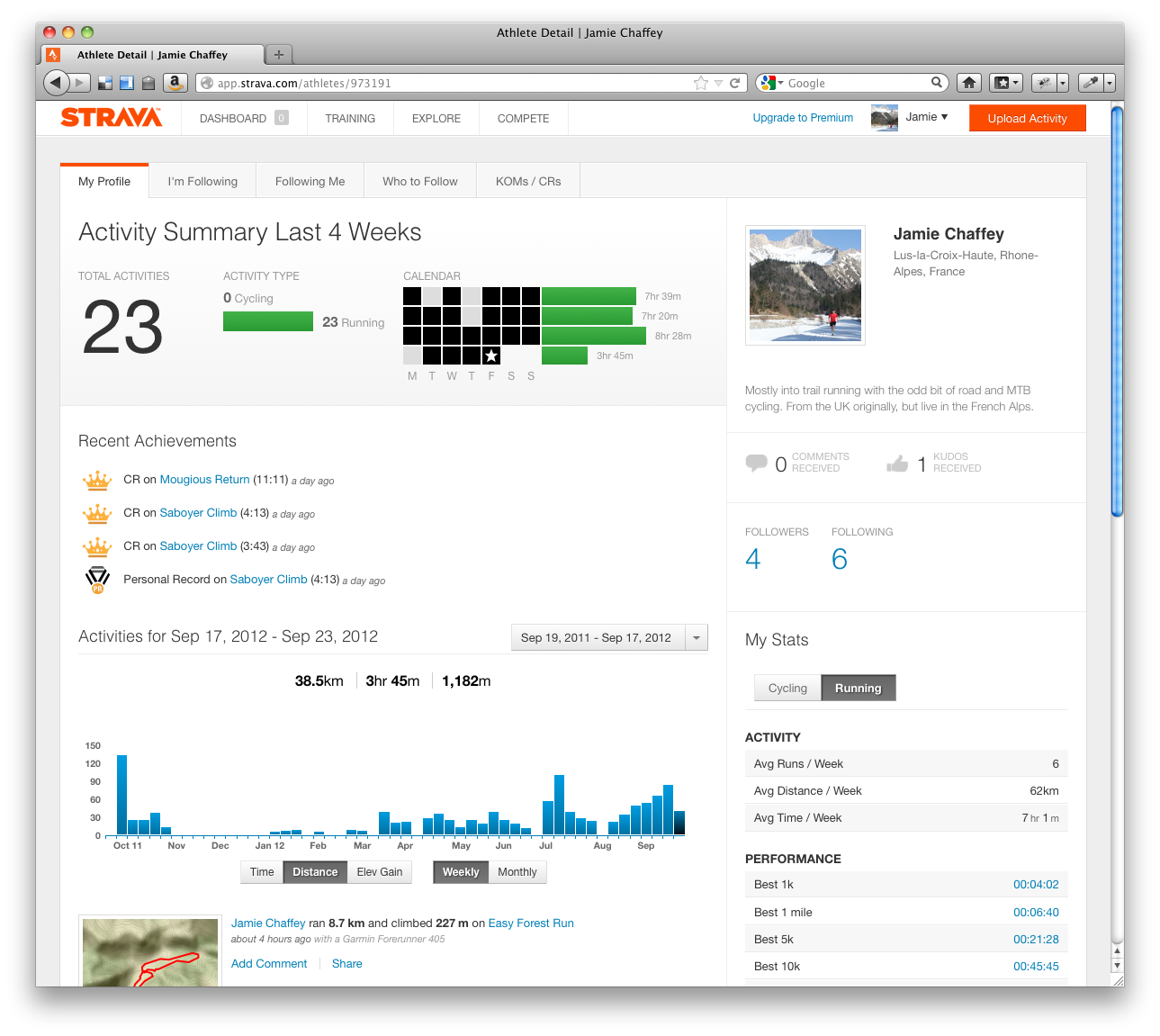Open the EXPLORE navigation menu item
This screenshot has height=1036, width=1160.
[x=436, y=118]
